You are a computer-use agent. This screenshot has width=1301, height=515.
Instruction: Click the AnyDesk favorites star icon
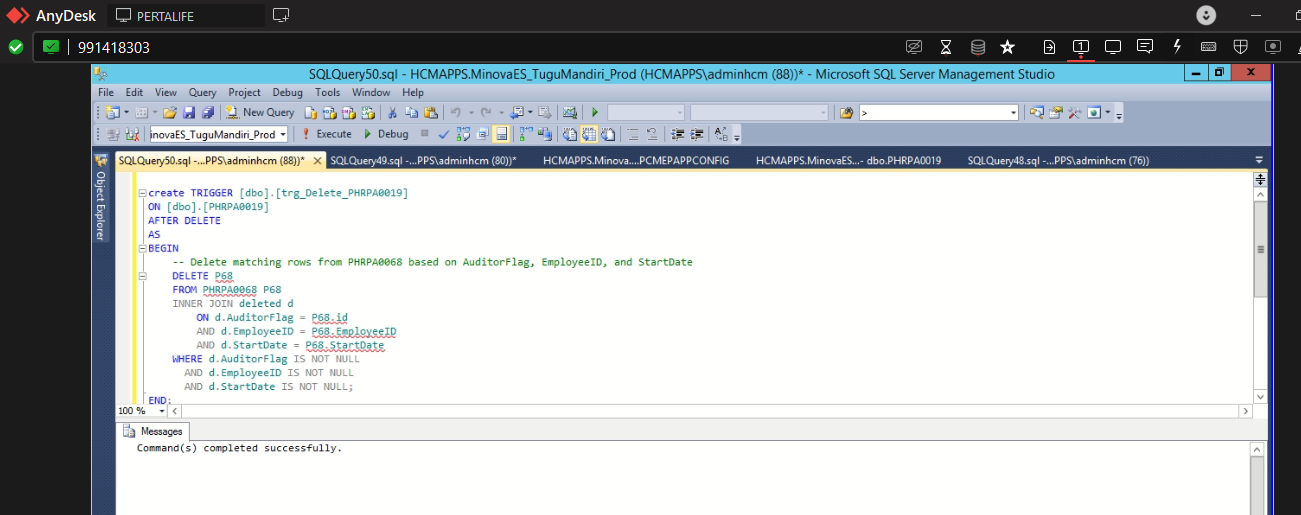[1008, 47]
